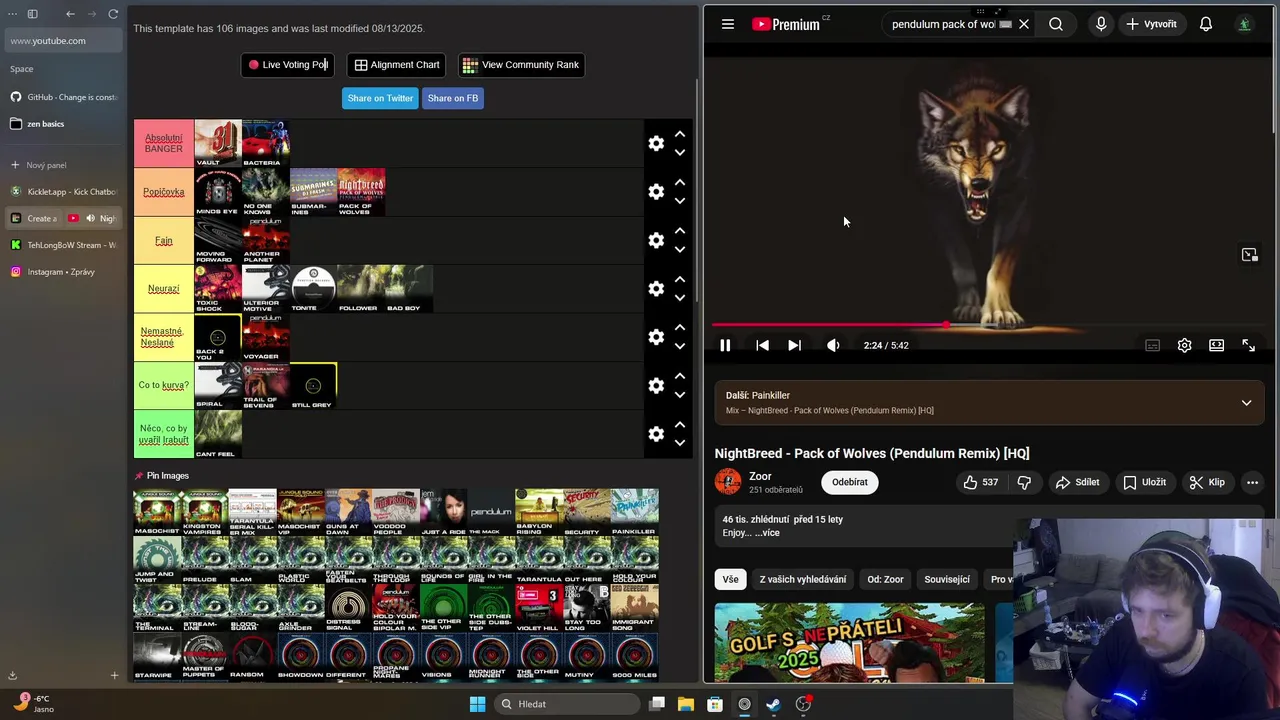The width and height of the screenshot is (1280, 720).
Task: Click the Sdílet share button
Action: pyautogui.click(x=1077, y=482)
